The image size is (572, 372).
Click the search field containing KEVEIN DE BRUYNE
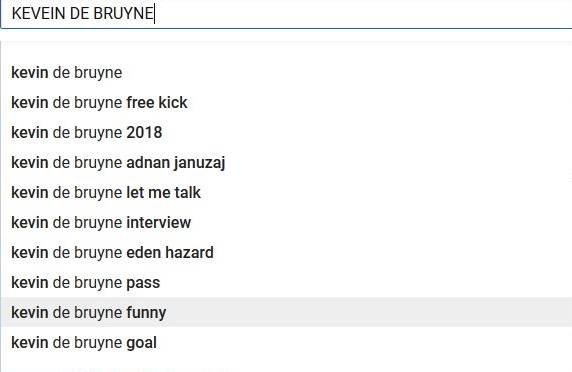[x=287, y=14]
